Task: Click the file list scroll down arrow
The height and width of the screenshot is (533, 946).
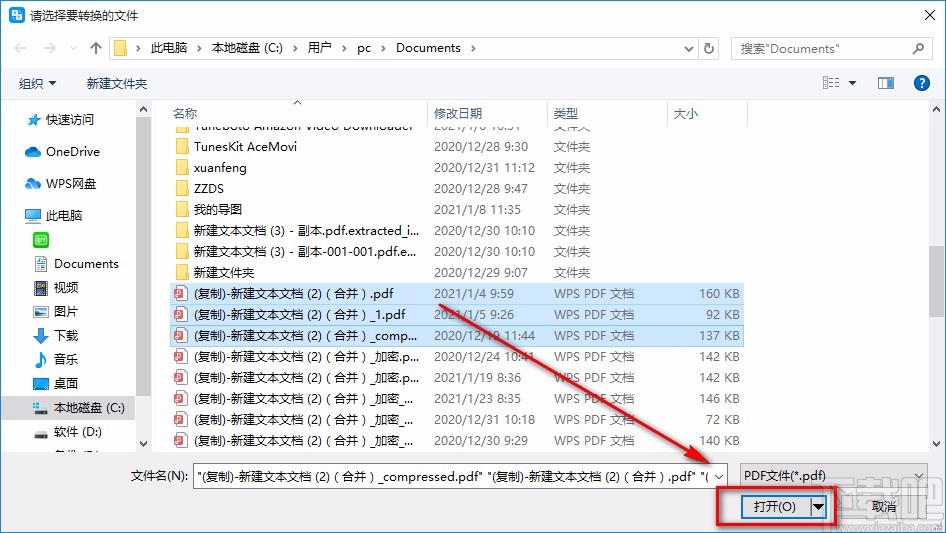Action: point(936,444)
